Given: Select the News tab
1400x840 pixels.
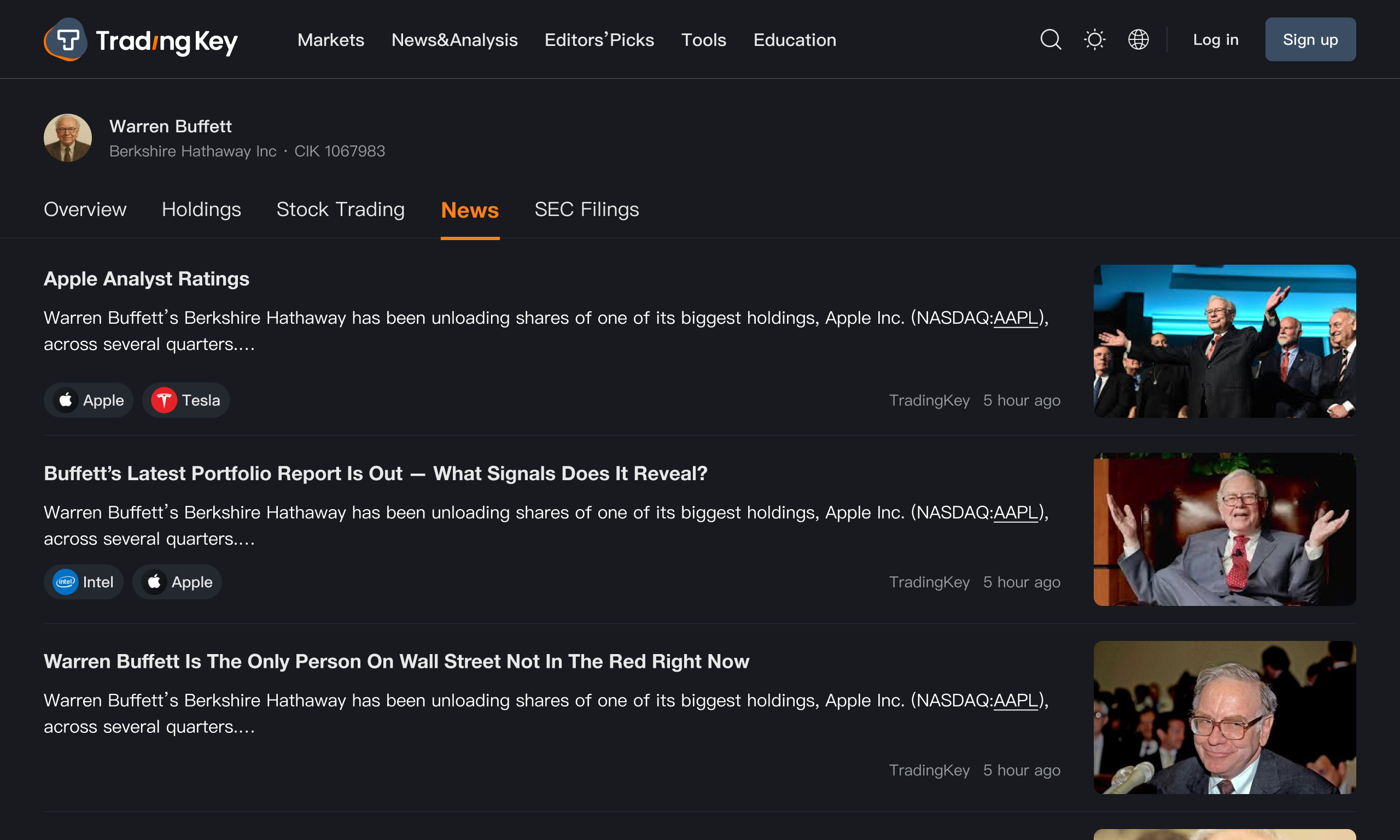Looking at the screenshot, I should [x=470, y=211].
